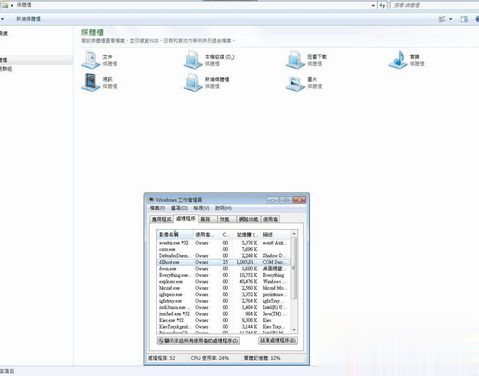Open the 說明(H) menu in Task Manager
Screen dimensions: 479x376
[223, 208]
